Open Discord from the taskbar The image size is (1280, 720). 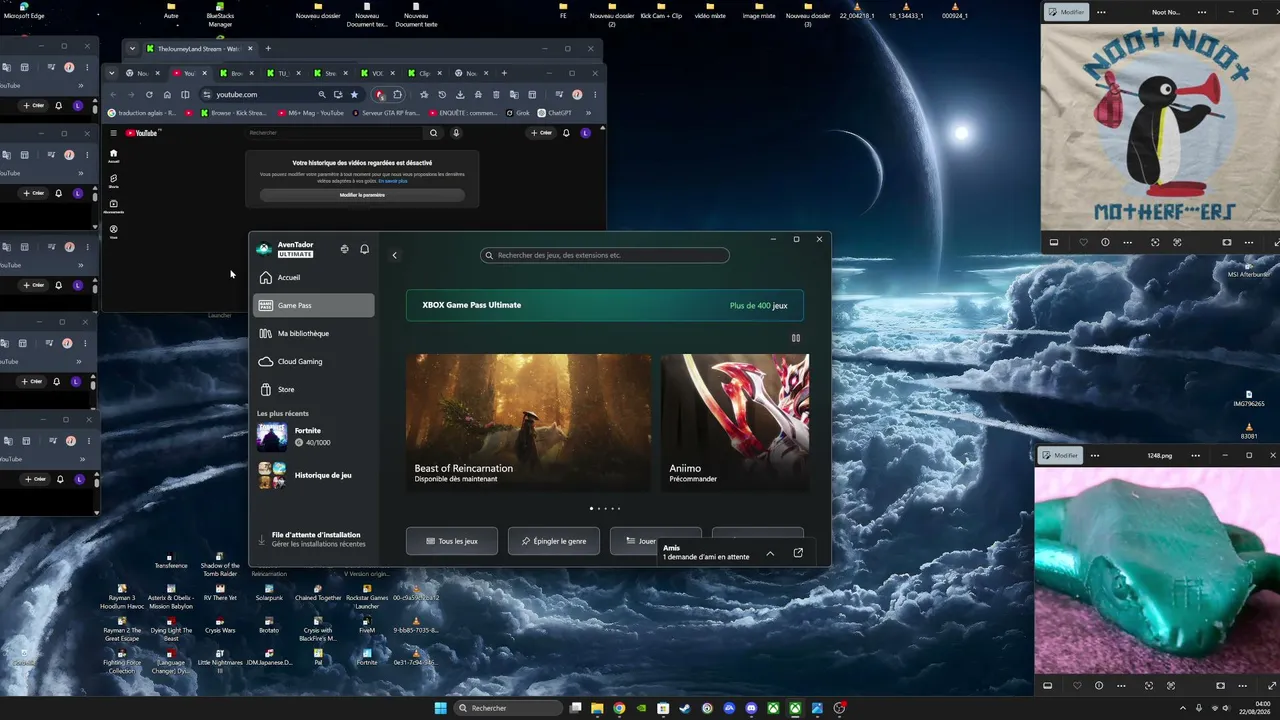[x=751, y=708]
